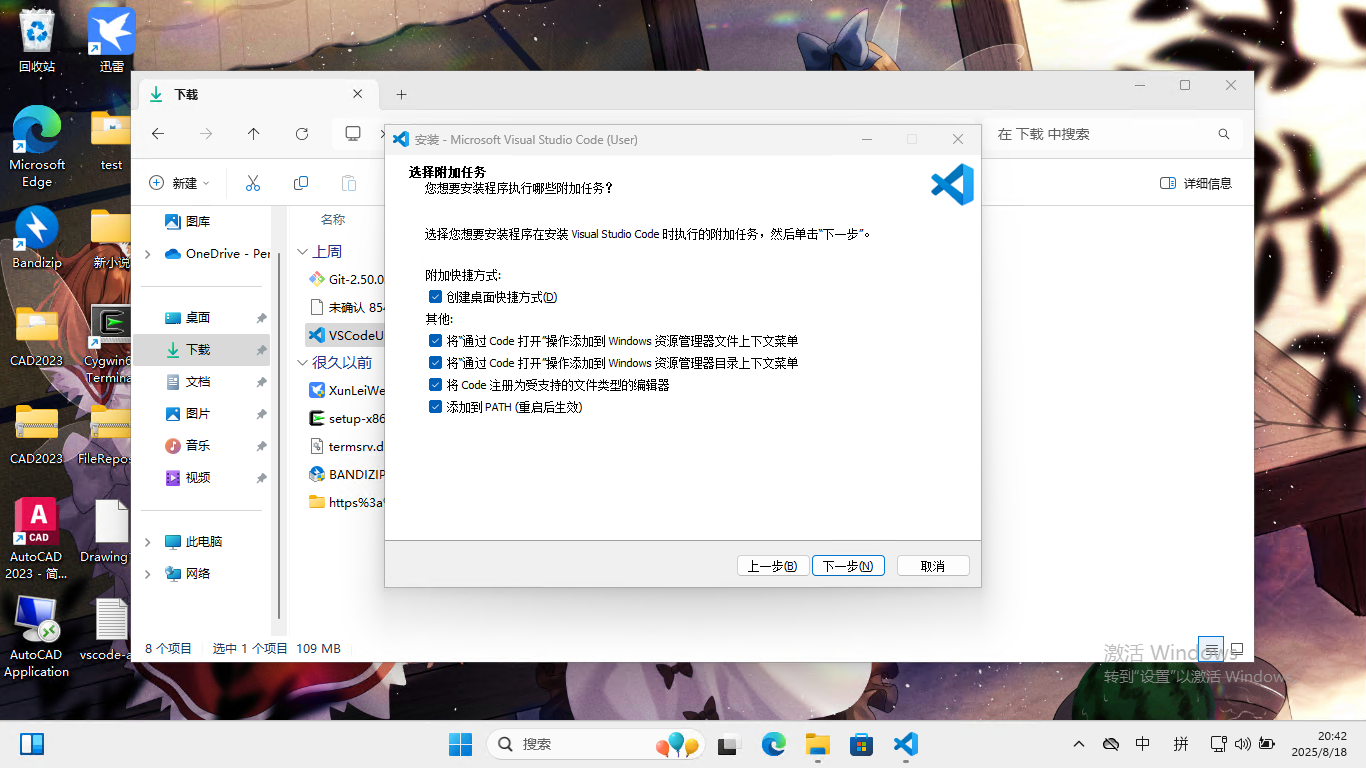The height and width of the screenshot is (768, 1366).
Task: Uncheck 创建桌面快捷方式 option
Action: tap(436, 296)
